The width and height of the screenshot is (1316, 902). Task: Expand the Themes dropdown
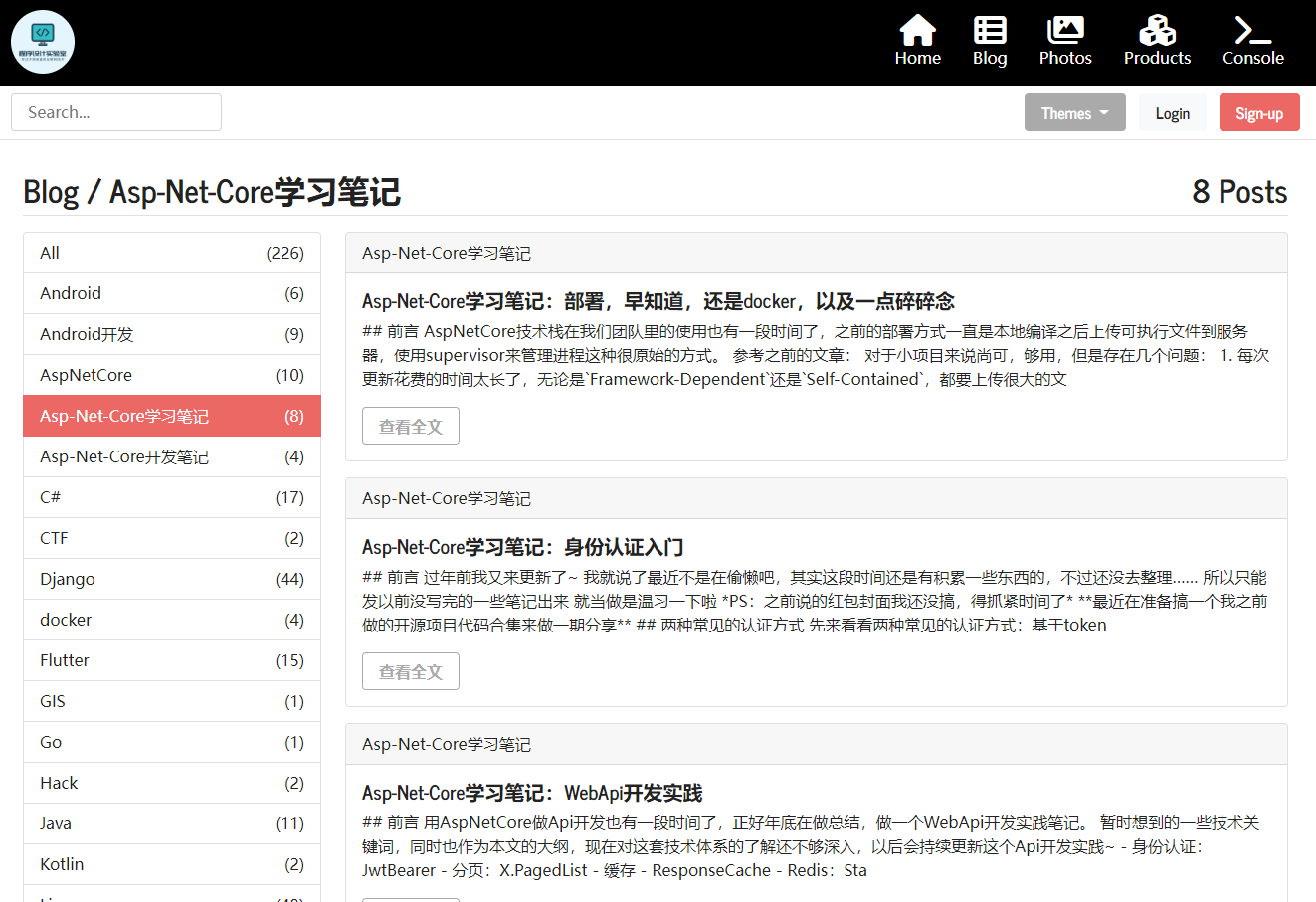click(1075, 112)
